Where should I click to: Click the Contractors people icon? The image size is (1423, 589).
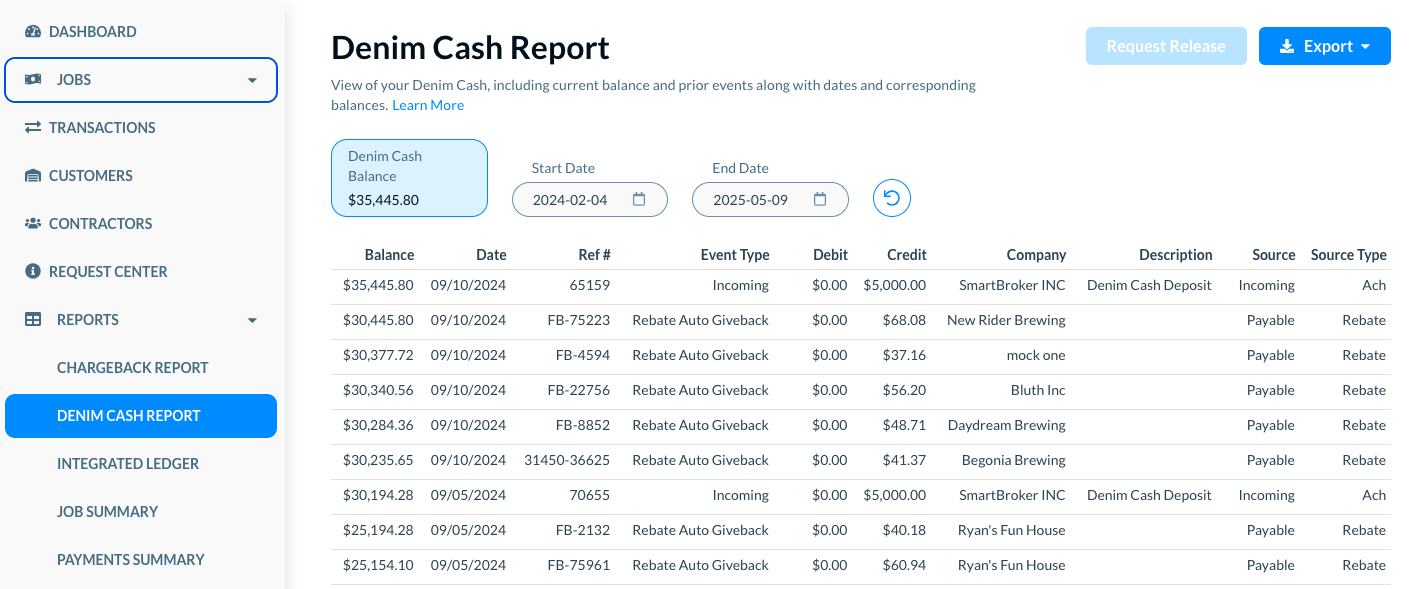[33, 224]
